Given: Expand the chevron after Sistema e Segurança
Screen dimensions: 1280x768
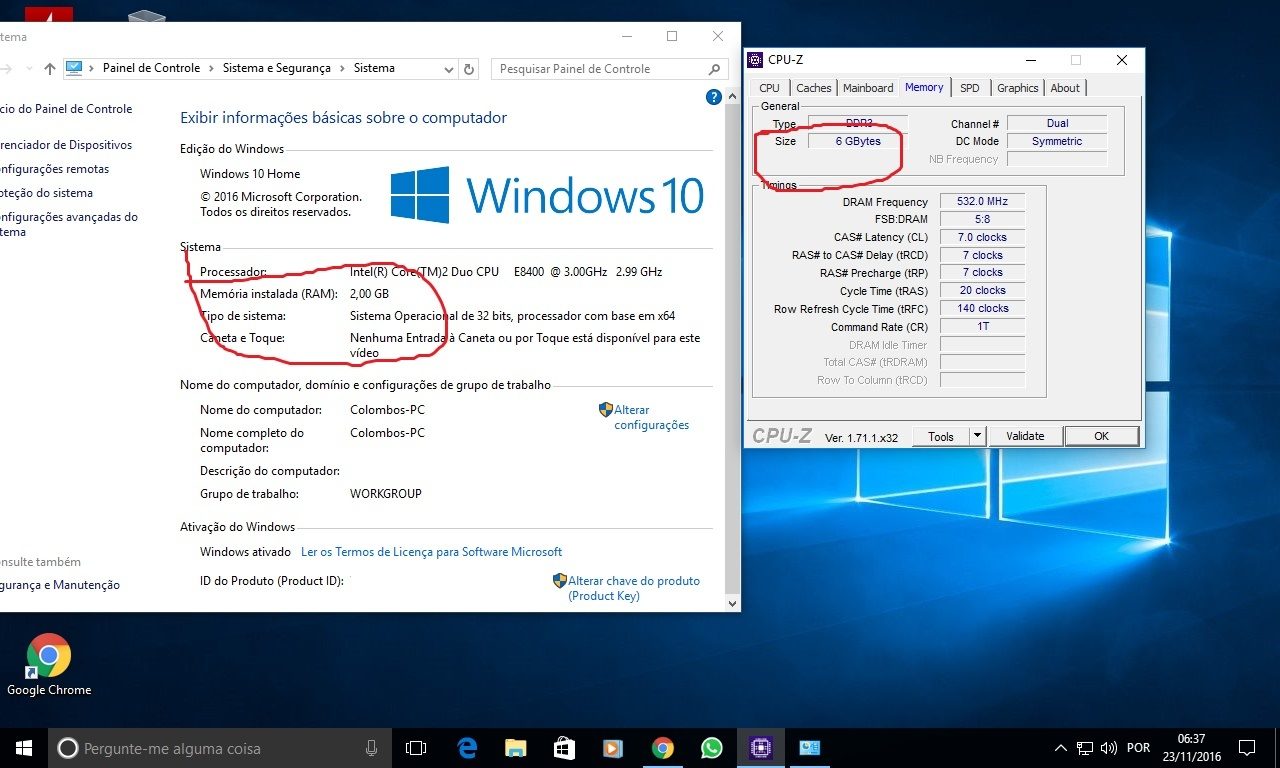Looking at the screenshot, I should pyautogui.click(x=342, y=68).
